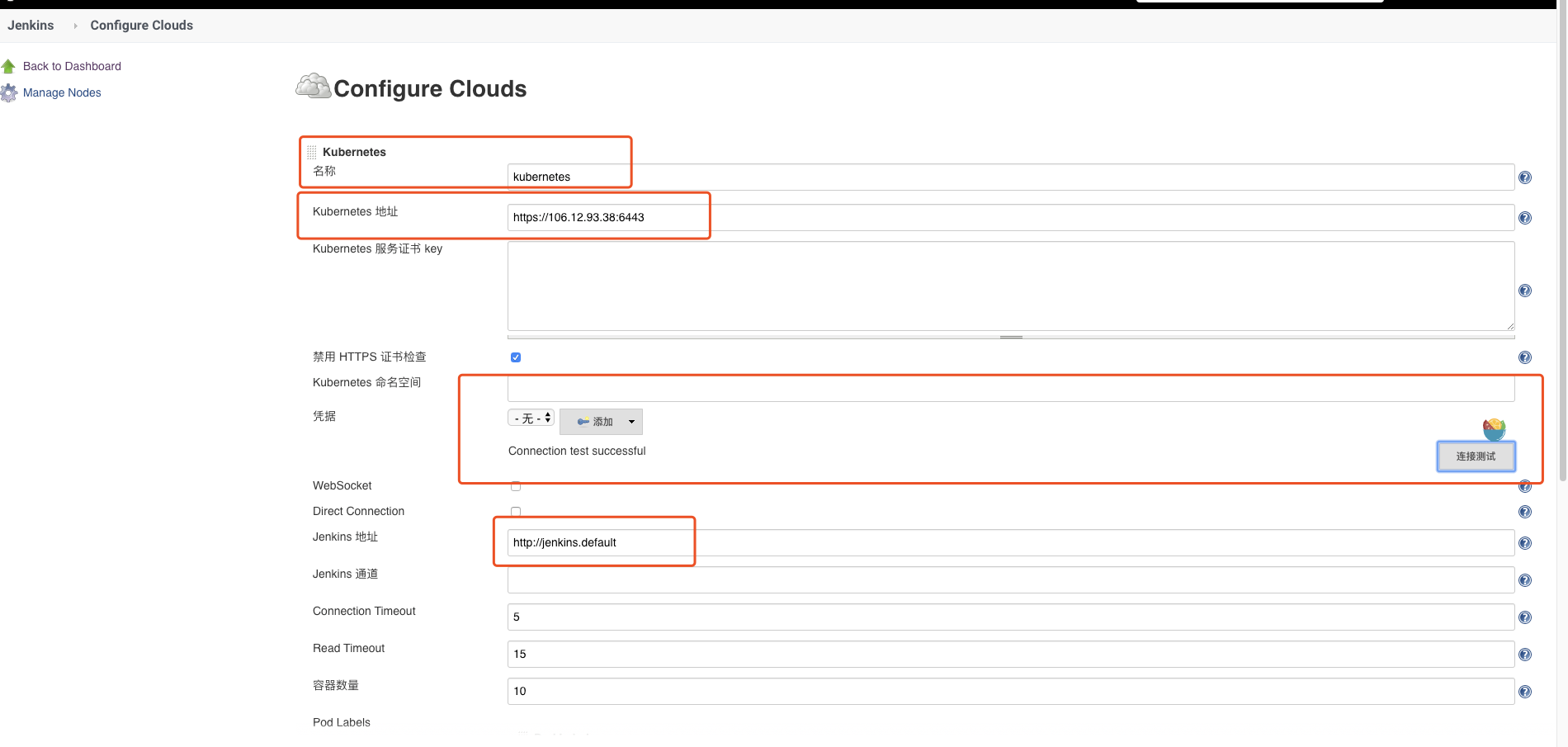Click the green Back to Dashboard arrow icon
This screenshot has height=747, width=1568.
[x=8, y=66]
